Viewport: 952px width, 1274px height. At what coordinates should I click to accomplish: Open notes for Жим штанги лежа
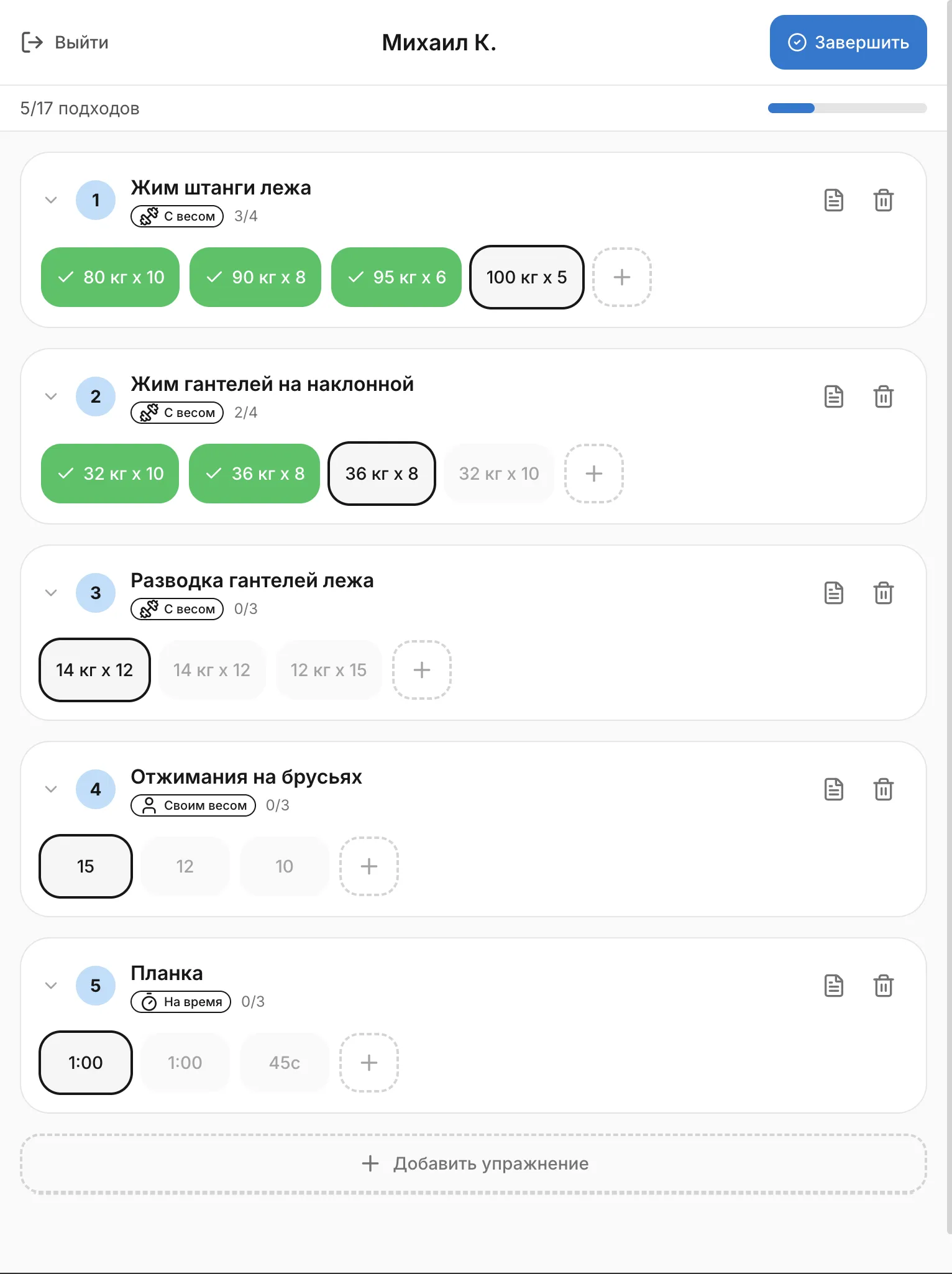tap(833, 200)
